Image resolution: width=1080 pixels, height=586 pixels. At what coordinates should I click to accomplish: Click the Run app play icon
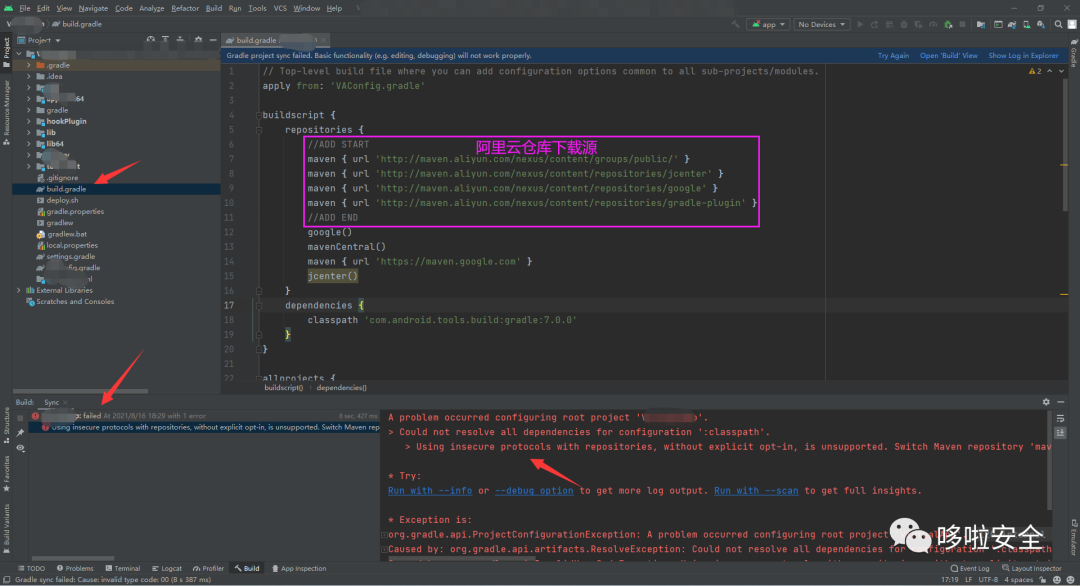(860, 24)
